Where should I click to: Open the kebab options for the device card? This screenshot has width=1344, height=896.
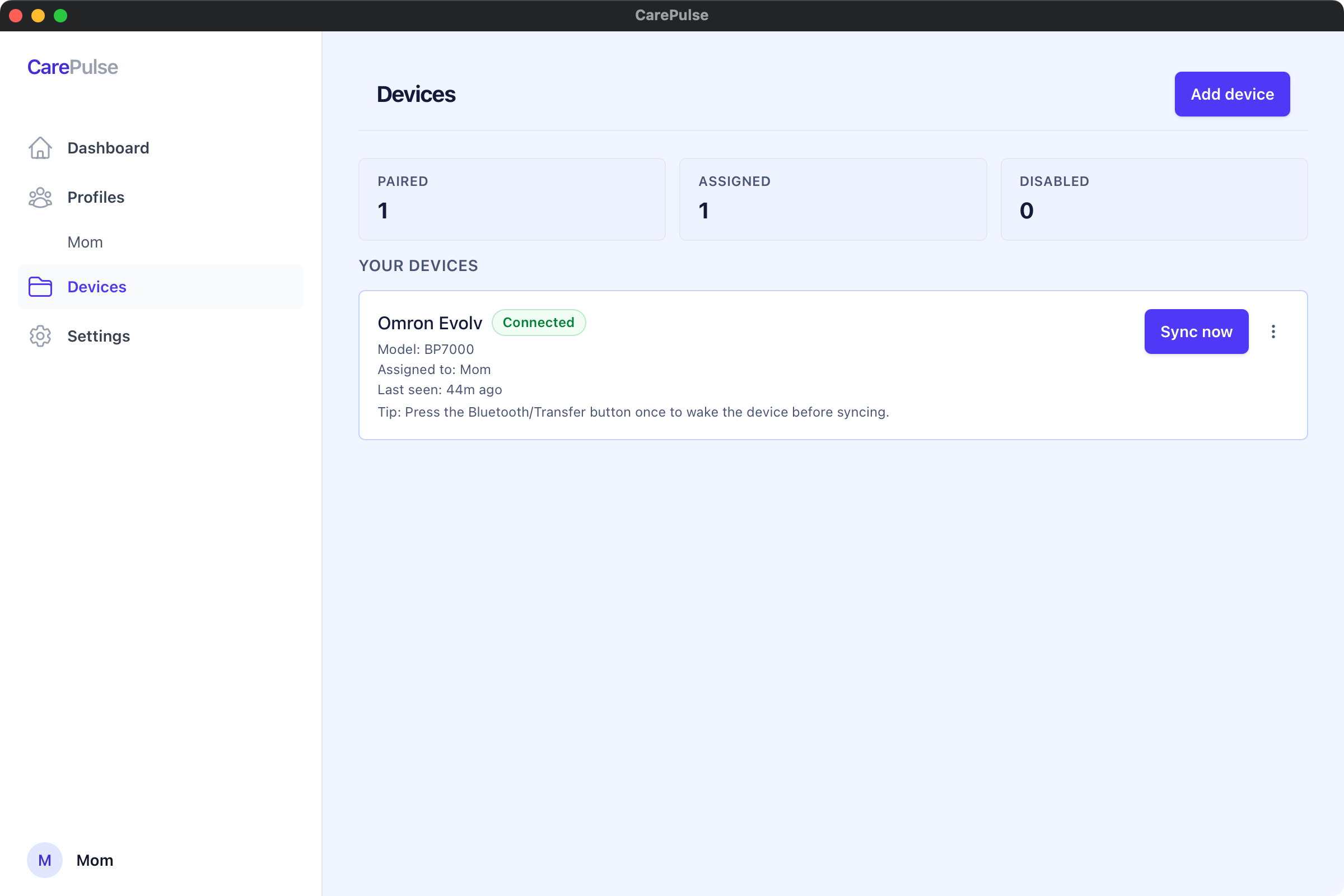1273,332
